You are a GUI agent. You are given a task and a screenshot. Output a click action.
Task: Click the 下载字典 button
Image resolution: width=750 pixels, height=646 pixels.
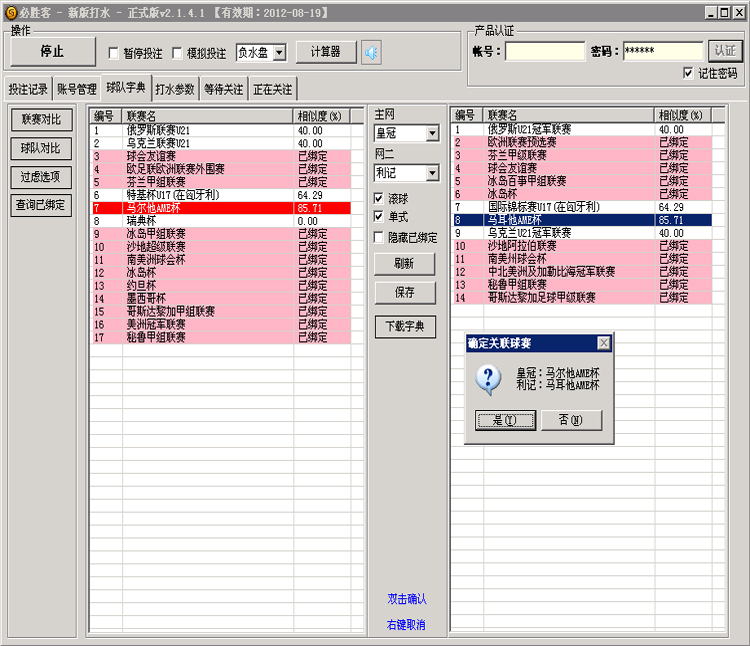point(405,326)
